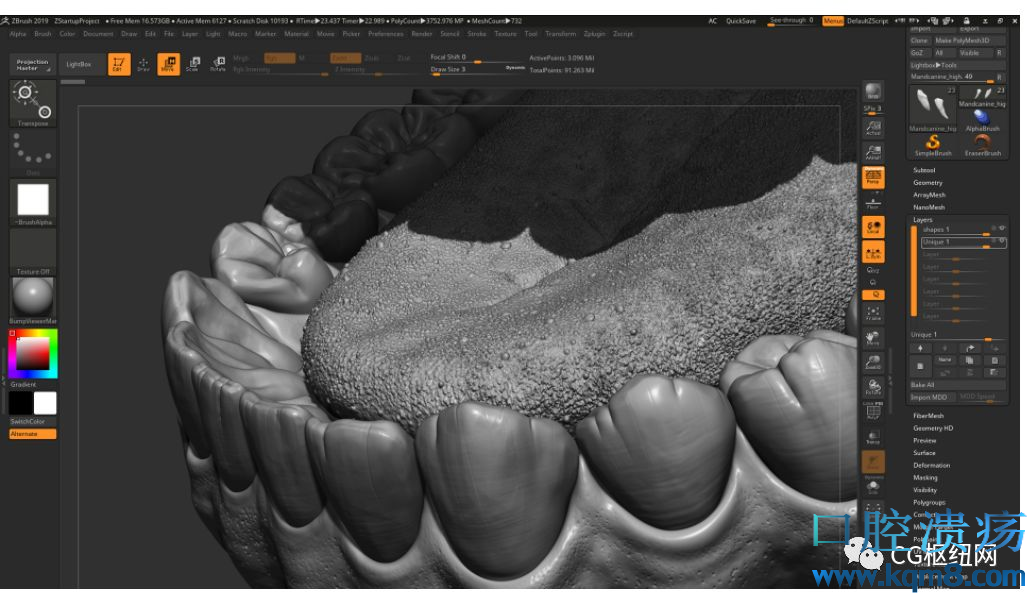Open the Preferences menu
Viewport: 1032px width, 601px height.
click(386, 34)
